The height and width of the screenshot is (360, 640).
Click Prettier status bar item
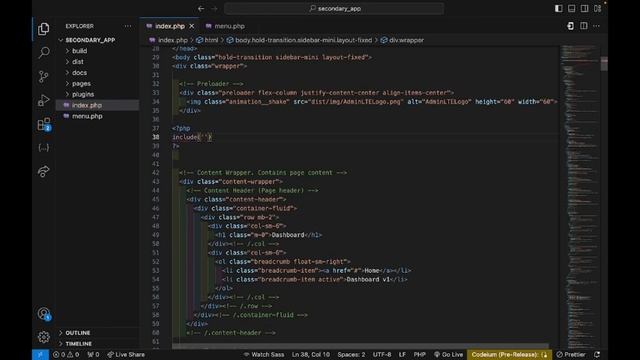pyautogui.click(x=571, y=355)
